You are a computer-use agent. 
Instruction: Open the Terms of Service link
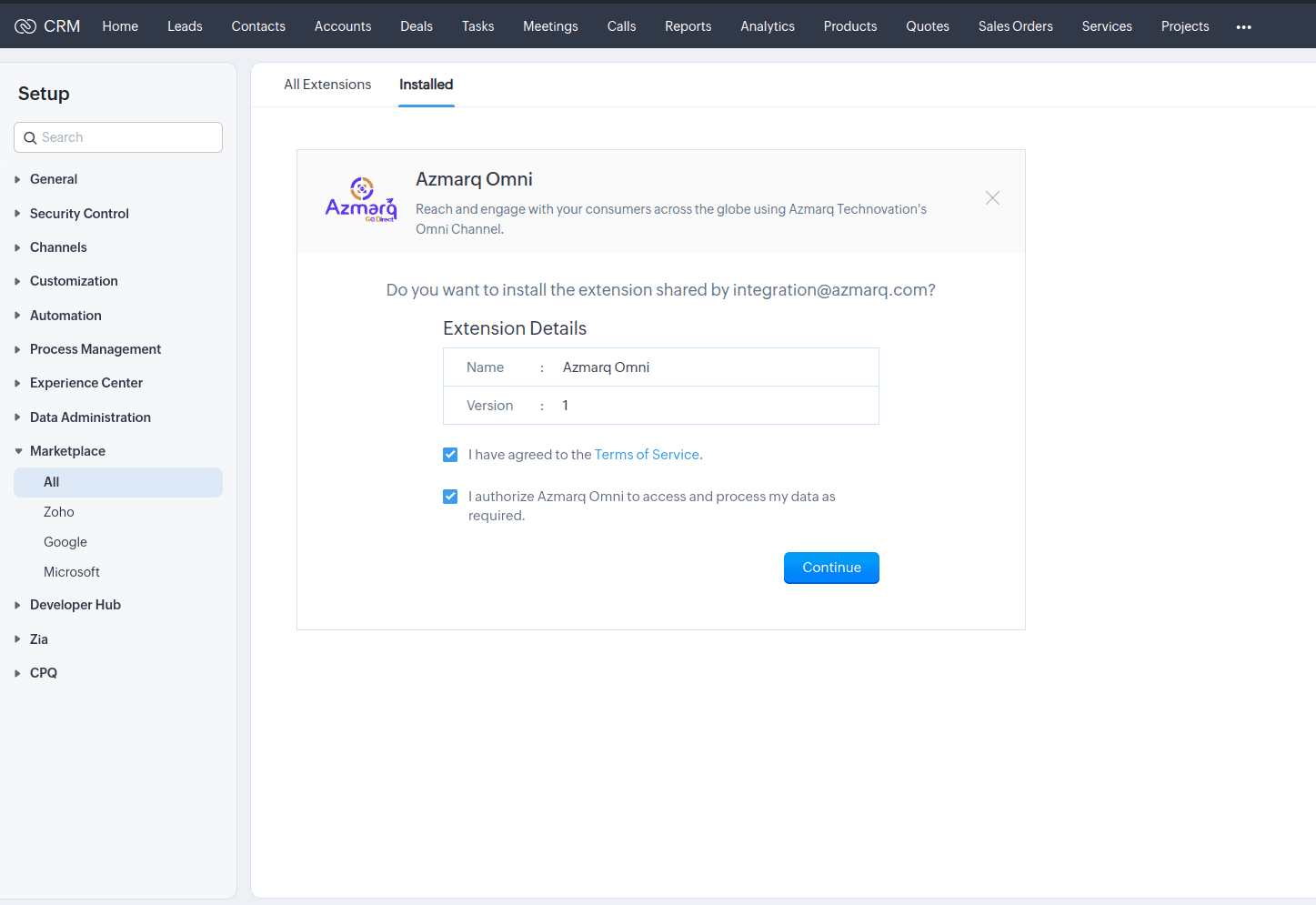tap(647, 455)
